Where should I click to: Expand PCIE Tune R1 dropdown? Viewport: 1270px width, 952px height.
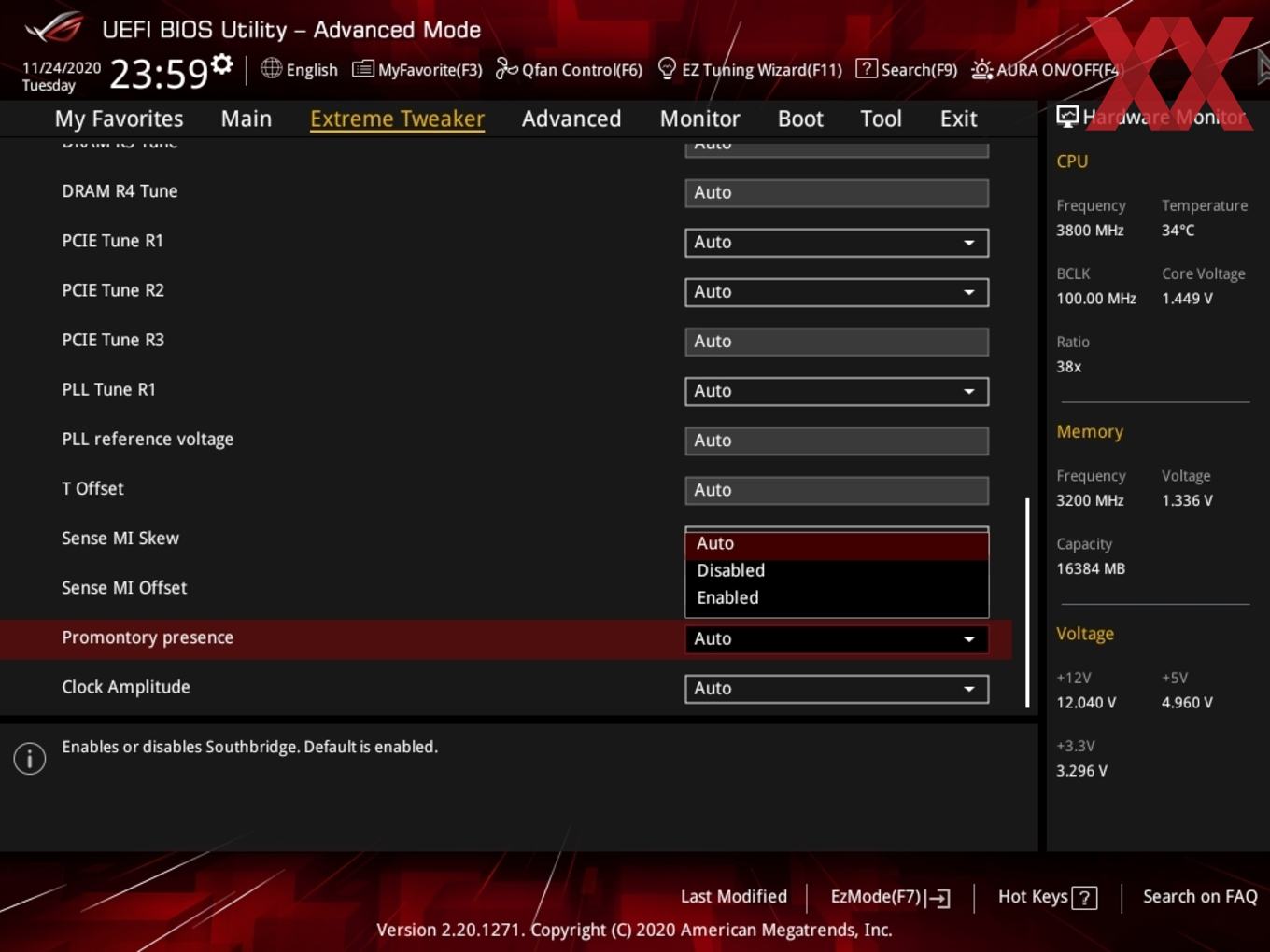pyautogui.click(x=837, y=242)
